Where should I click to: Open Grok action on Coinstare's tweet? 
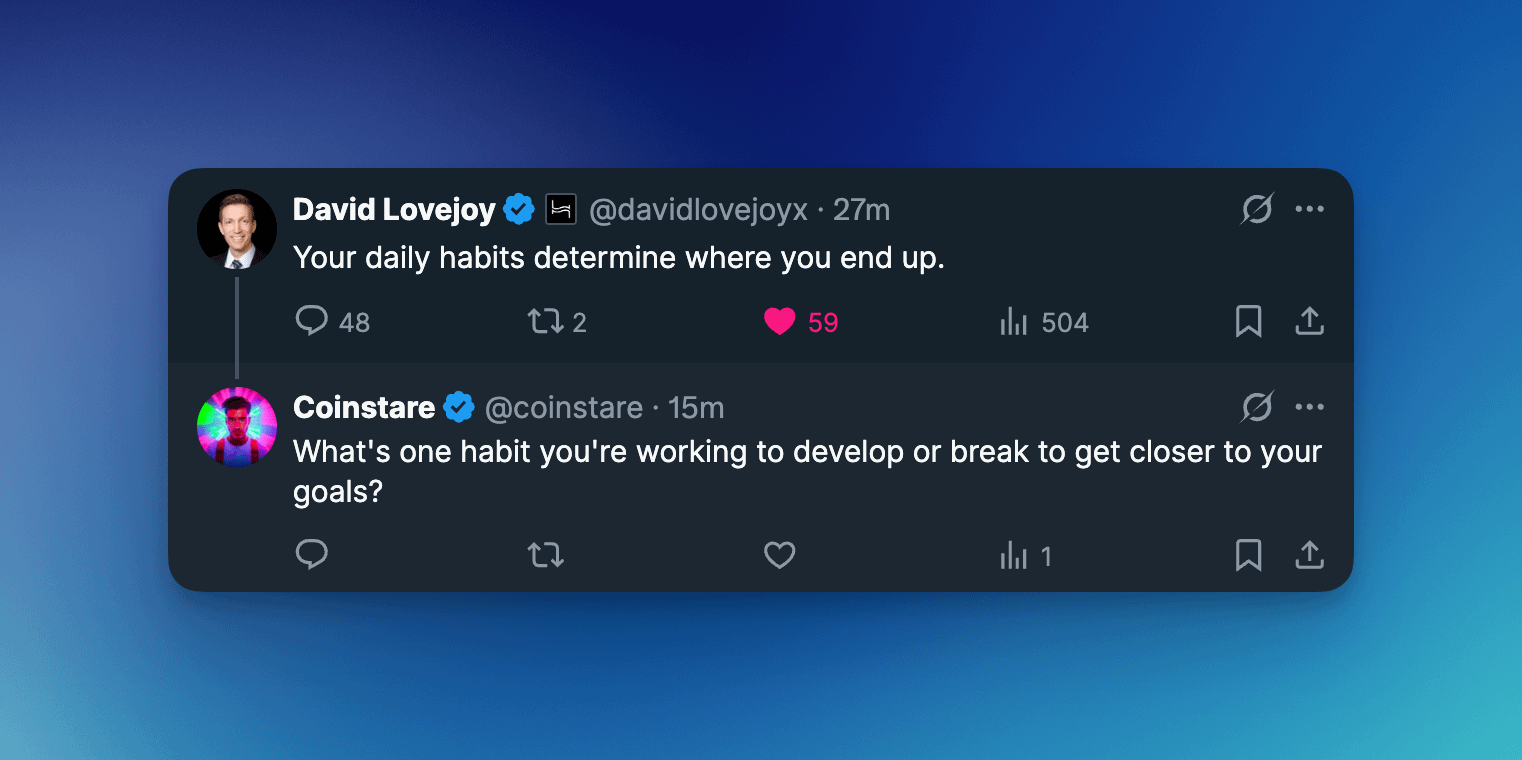point(1257,407)
